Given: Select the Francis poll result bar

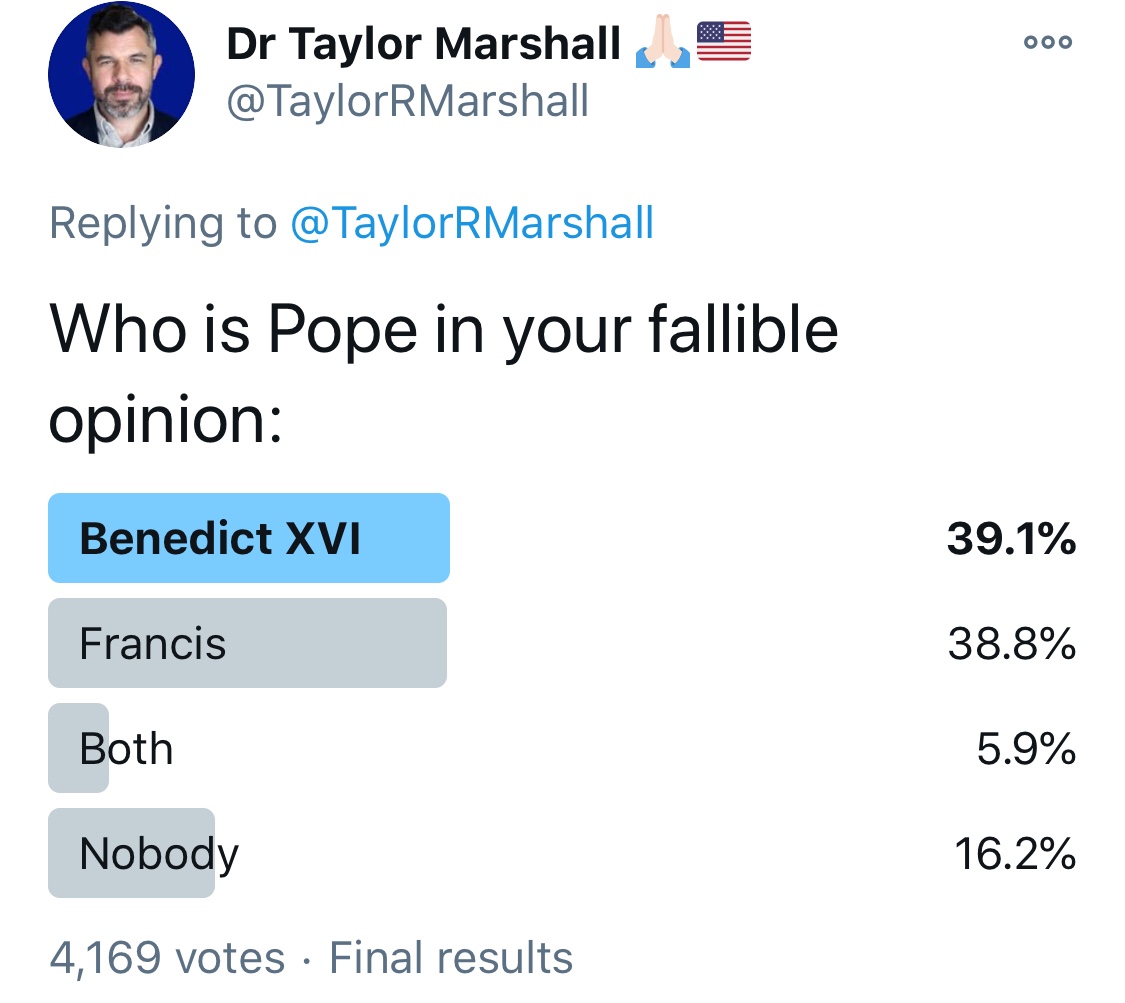Looking at the screenshot, I should click(248, 643).
